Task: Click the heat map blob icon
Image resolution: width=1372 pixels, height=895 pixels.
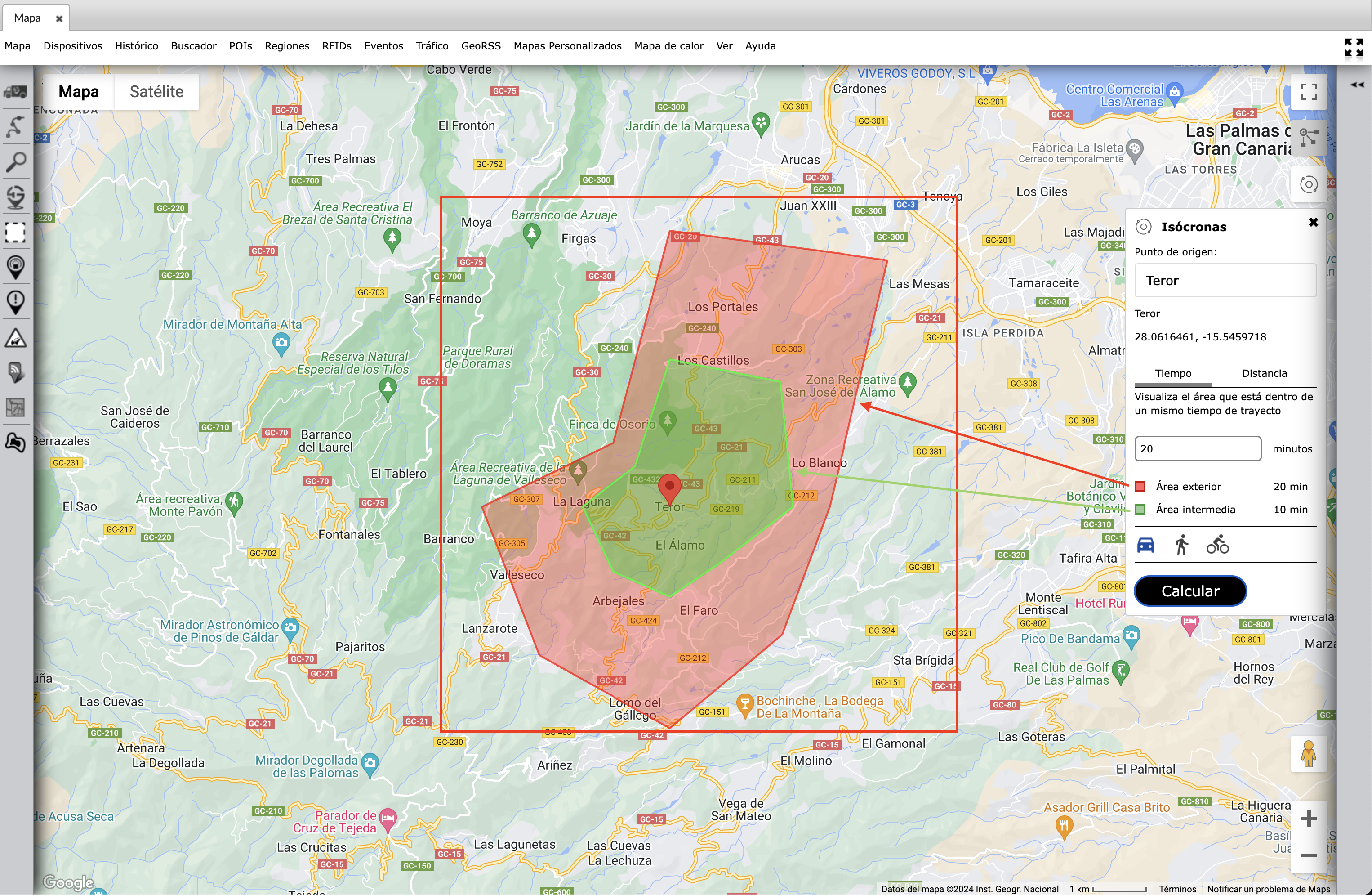Action: (16, 443)
